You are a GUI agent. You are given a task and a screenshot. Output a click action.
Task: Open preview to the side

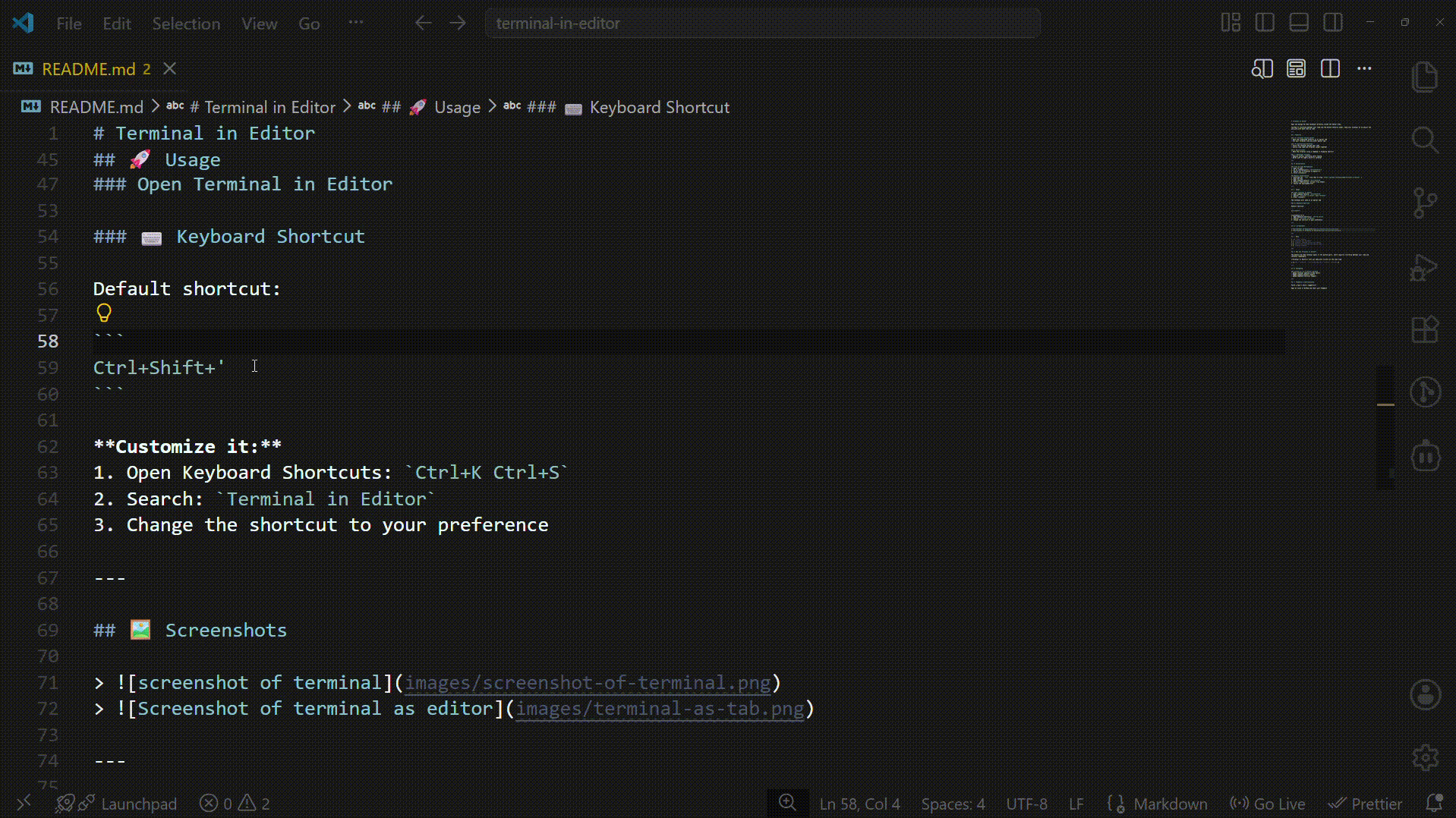1262,69
